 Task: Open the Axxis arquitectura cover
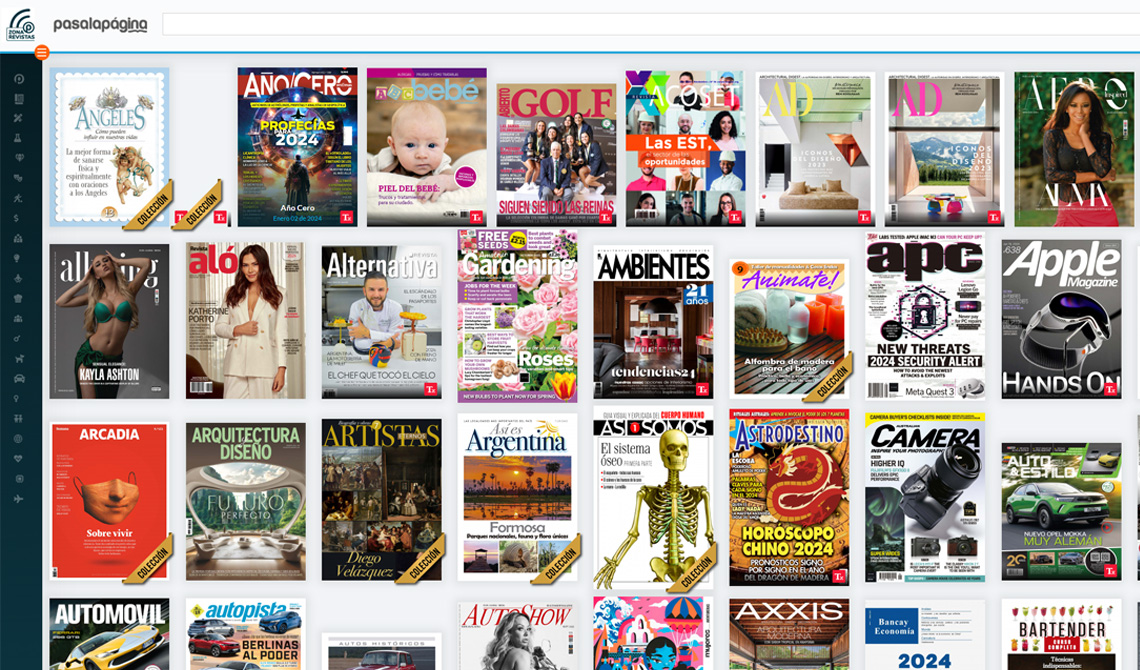point(790,634)
